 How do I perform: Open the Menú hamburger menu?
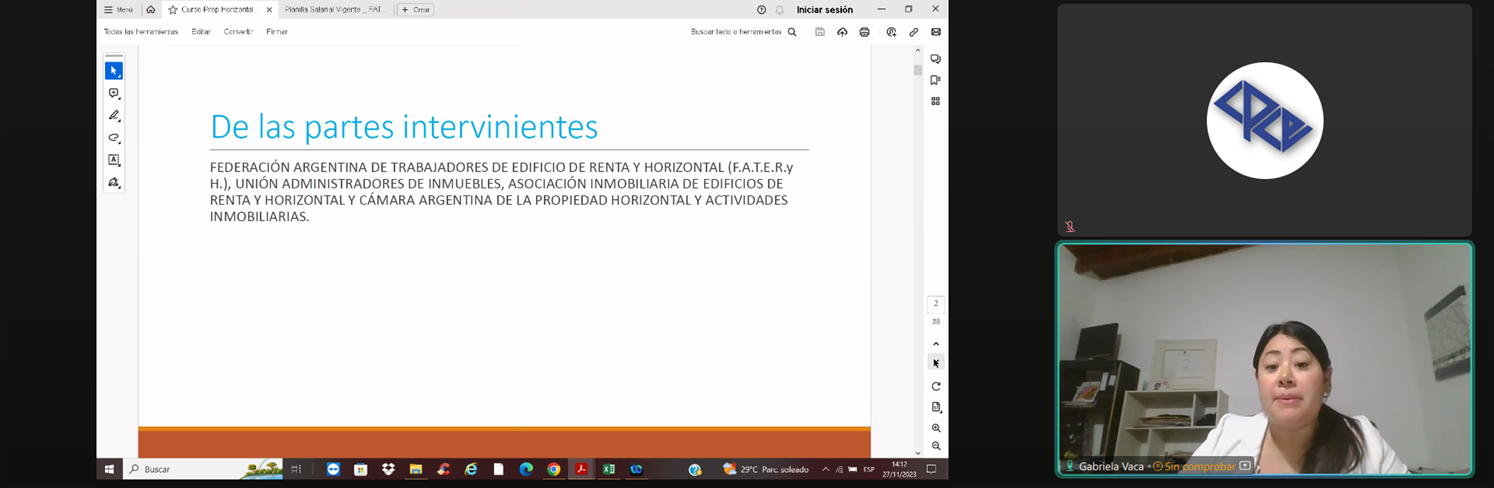118,9
